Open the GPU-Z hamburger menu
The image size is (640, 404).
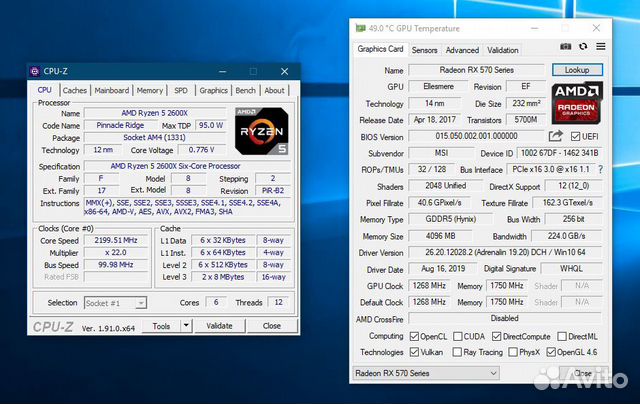pyautogui.click(x=600, y=47)
